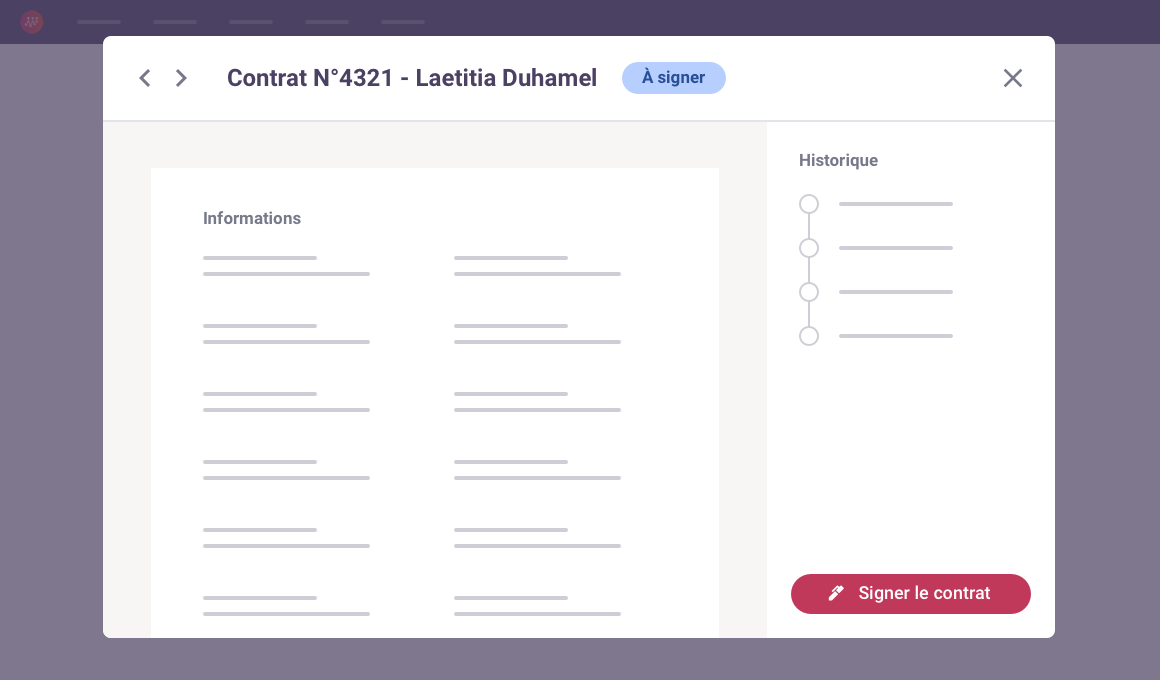
Task: Click the app logo in the top bar
Action: pyautogui.click(x=32, y=21)
